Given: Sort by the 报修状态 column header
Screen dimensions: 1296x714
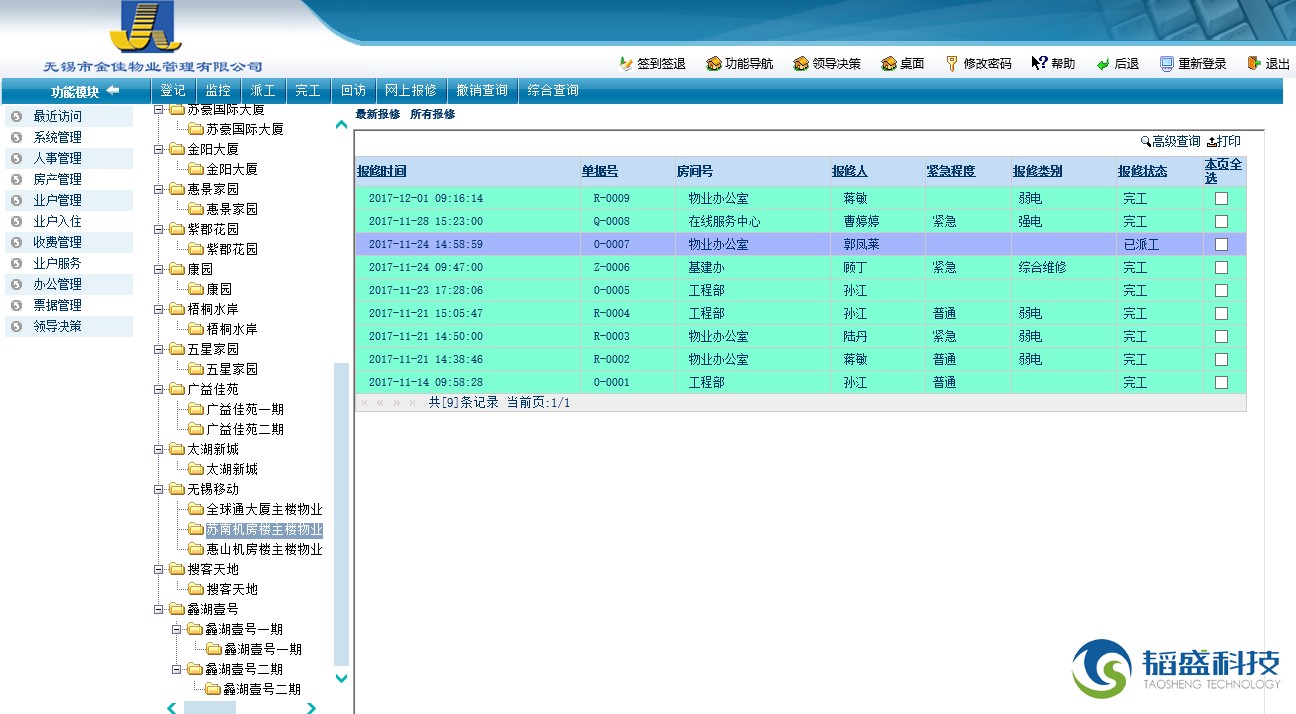Looking at the screenshot, I should (1142, 171).
